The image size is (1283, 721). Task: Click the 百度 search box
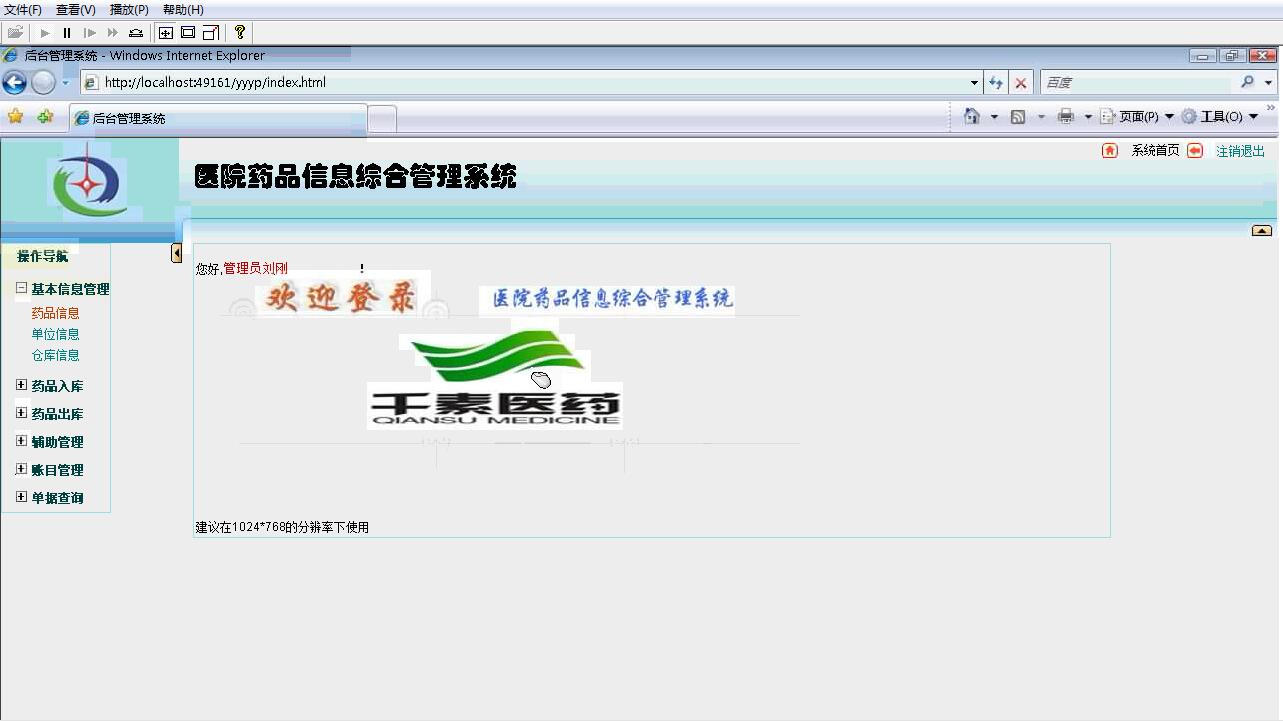pyautogui.click(x=1137, y=83)
